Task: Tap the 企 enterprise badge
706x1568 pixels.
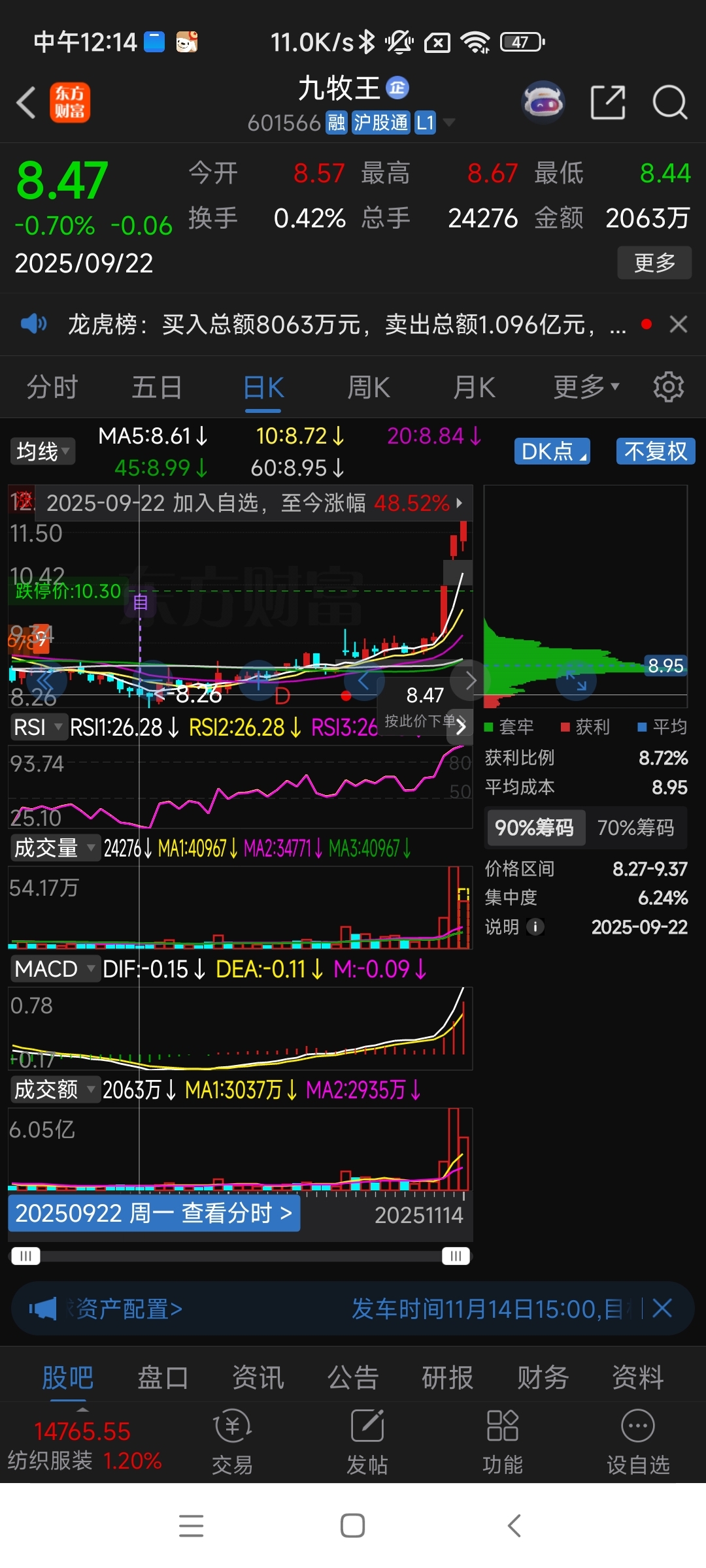Action: click(x=397, y=88)
